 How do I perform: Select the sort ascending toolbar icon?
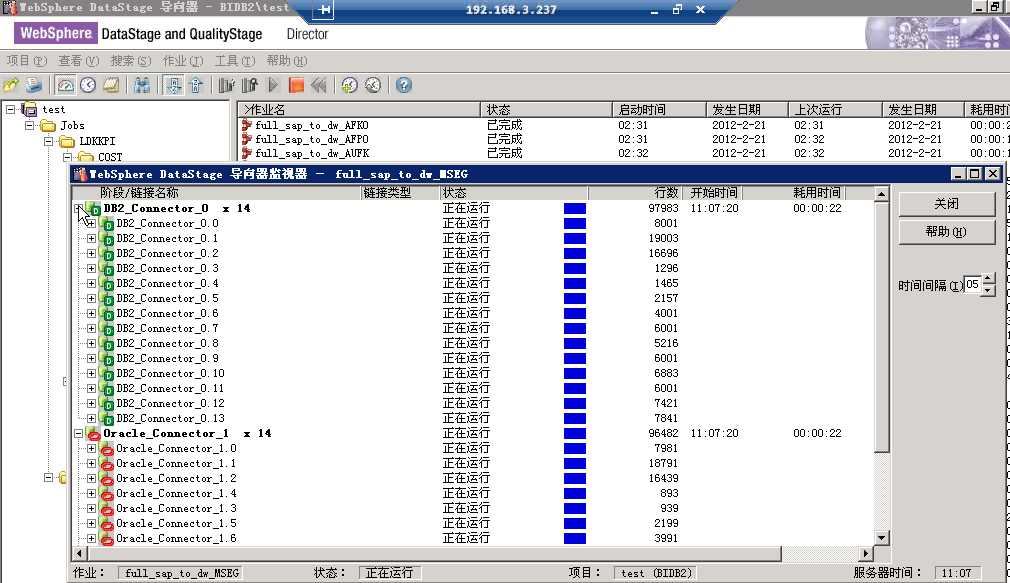tap(173, 85)
